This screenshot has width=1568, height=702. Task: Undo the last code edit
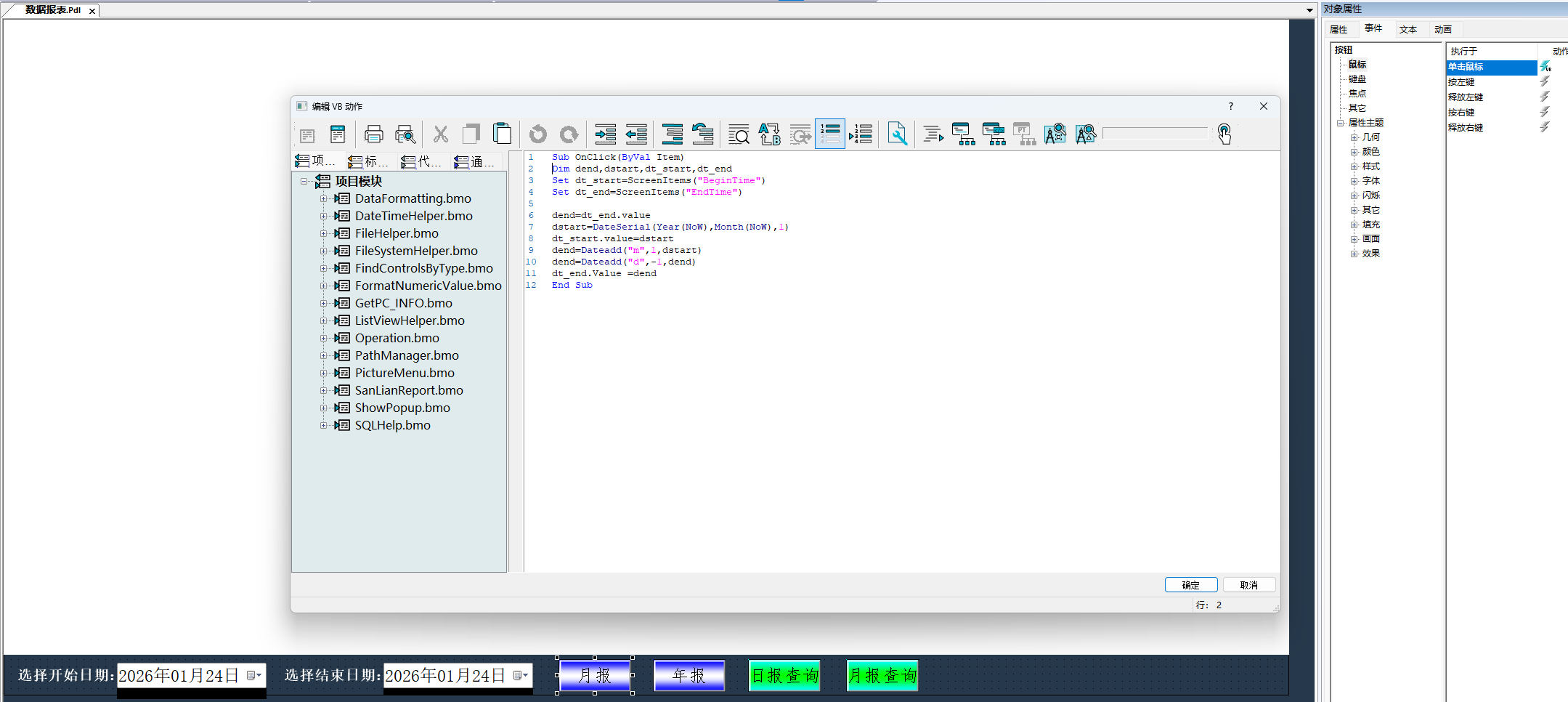click(x=537, y=134)
